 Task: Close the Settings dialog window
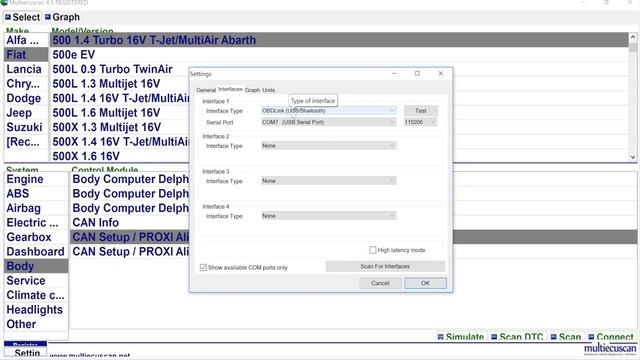click(x=440, y=73)
